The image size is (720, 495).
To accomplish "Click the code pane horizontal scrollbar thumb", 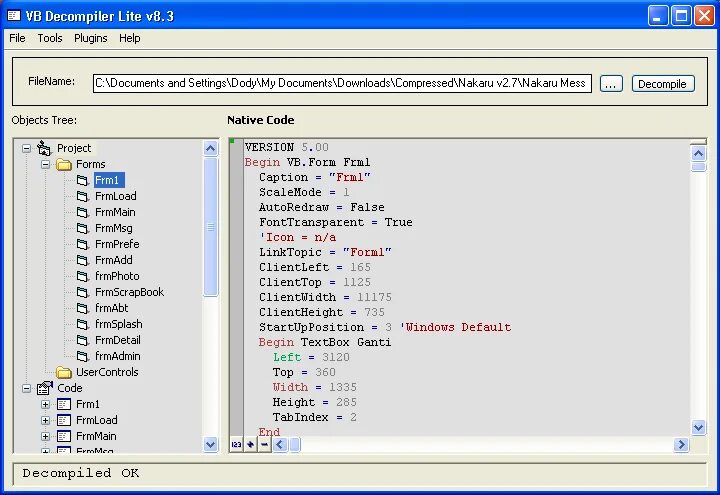I will (x=295, y=444).
